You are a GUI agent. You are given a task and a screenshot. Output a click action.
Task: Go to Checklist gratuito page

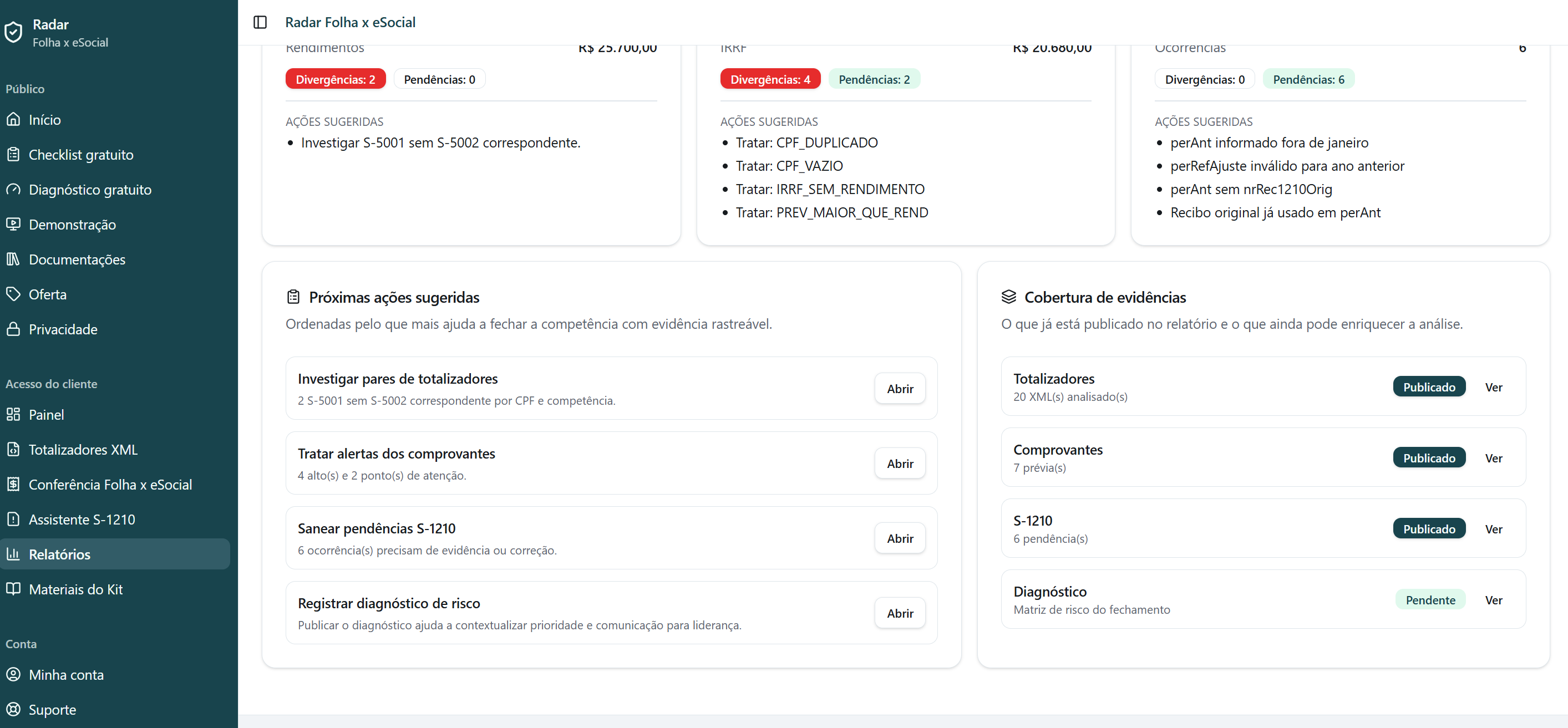[115, 155]
